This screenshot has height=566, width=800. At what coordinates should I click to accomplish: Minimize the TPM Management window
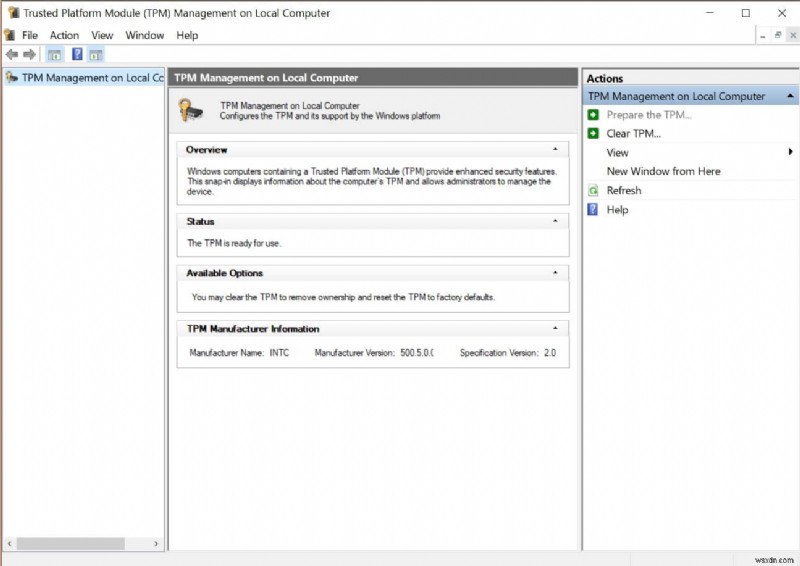[x=710, y=13]
